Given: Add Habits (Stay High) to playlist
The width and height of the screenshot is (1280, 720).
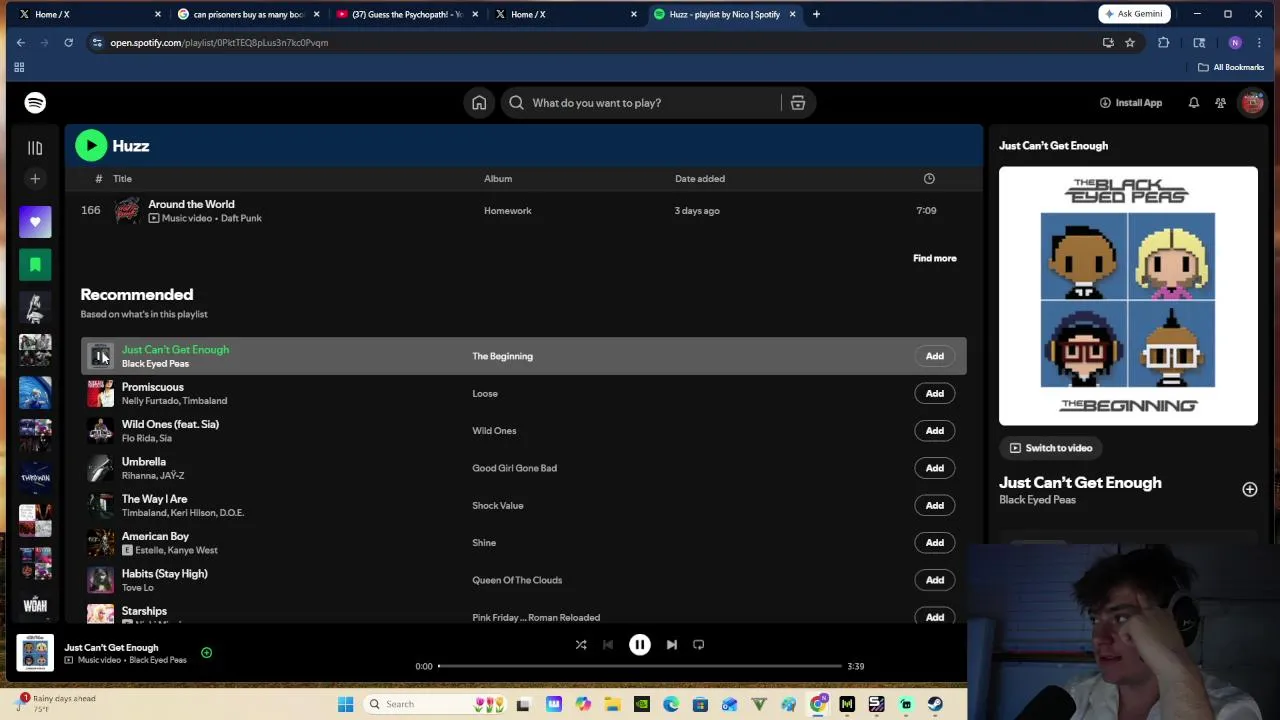Looking at the screenshot, I should [934, 580].
